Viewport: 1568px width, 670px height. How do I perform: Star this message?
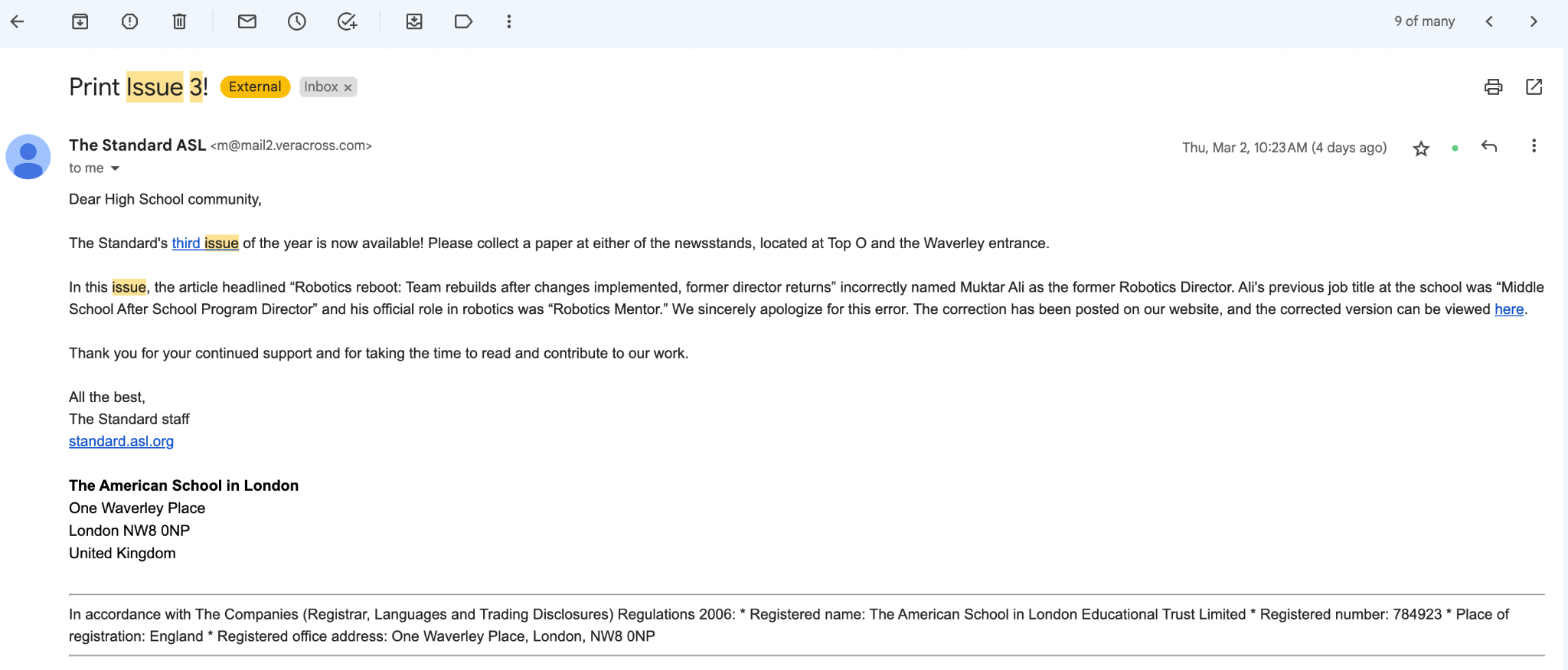[1421, 149]
